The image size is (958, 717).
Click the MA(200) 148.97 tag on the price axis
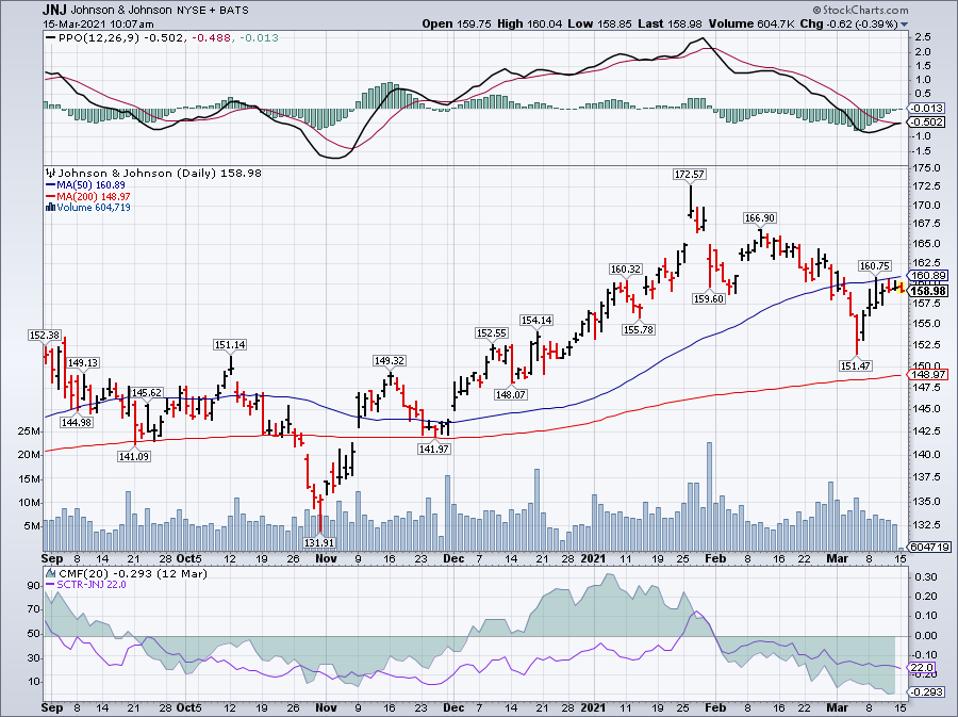tap(928, 374)
